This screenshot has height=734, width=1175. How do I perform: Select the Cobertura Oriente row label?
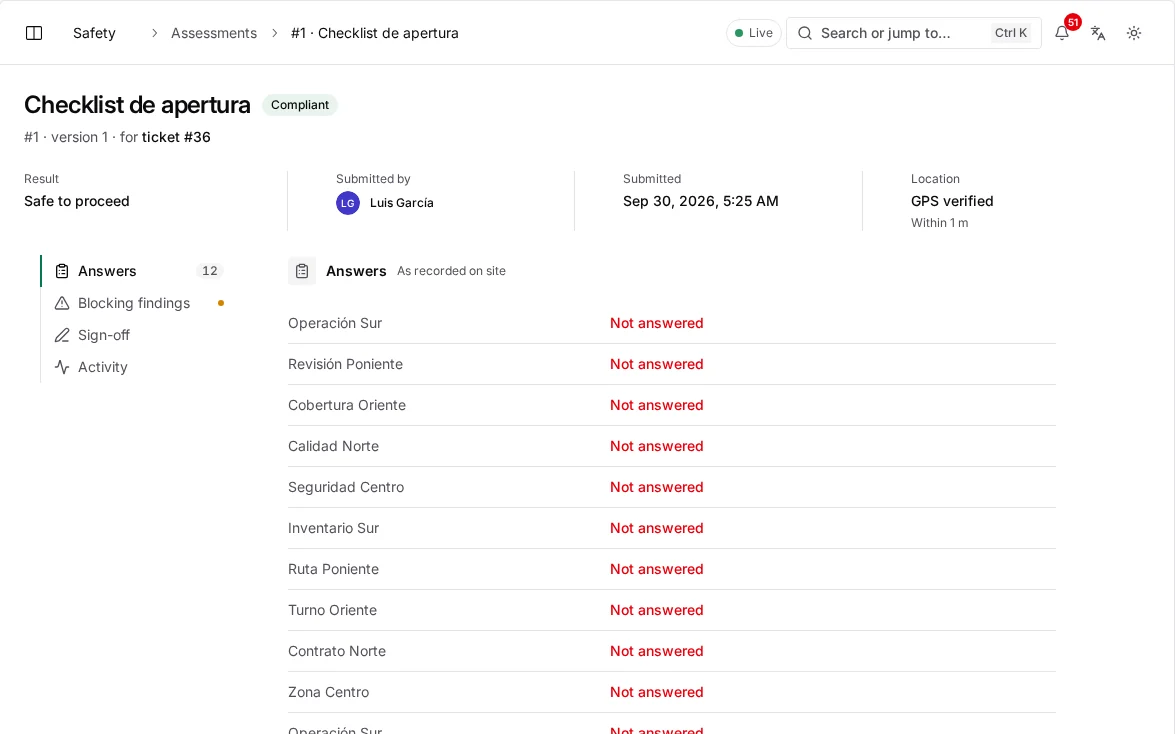(347, 405)
